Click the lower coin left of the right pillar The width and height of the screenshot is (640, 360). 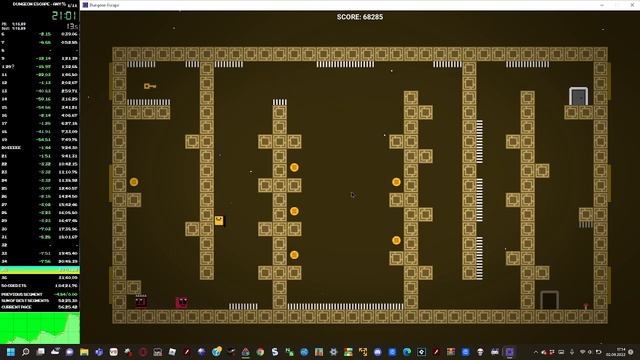tap(396, 240)
